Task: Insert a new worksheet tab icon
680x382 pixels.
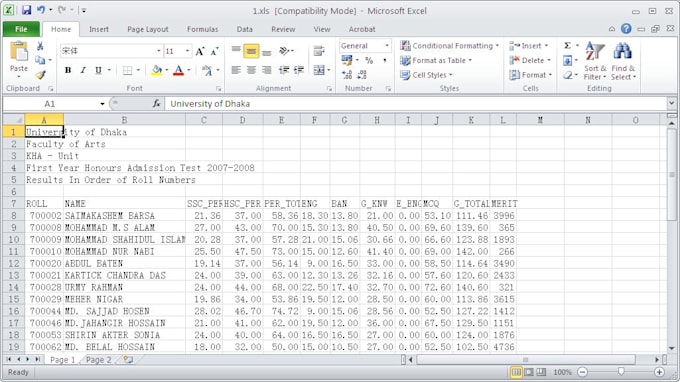Action: 128,359
